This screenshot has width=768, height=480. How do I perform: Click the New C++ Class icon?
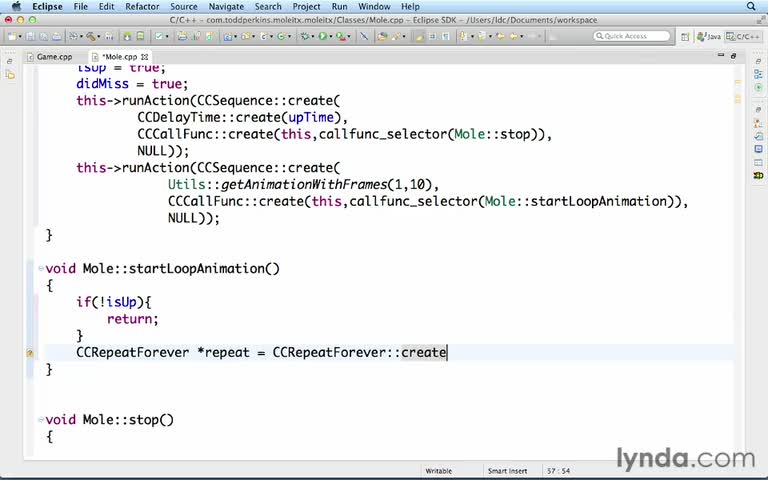coord(281,37)
